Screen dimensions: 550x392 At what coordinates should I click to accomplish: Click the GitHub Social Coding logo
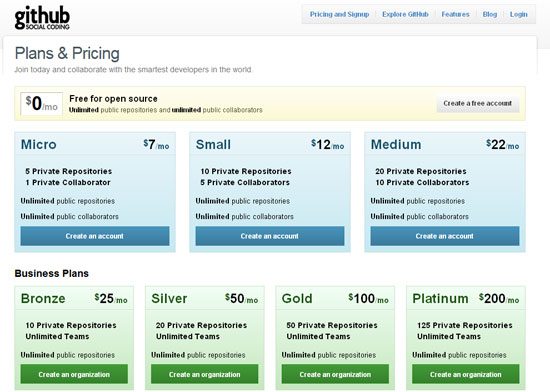42,18
